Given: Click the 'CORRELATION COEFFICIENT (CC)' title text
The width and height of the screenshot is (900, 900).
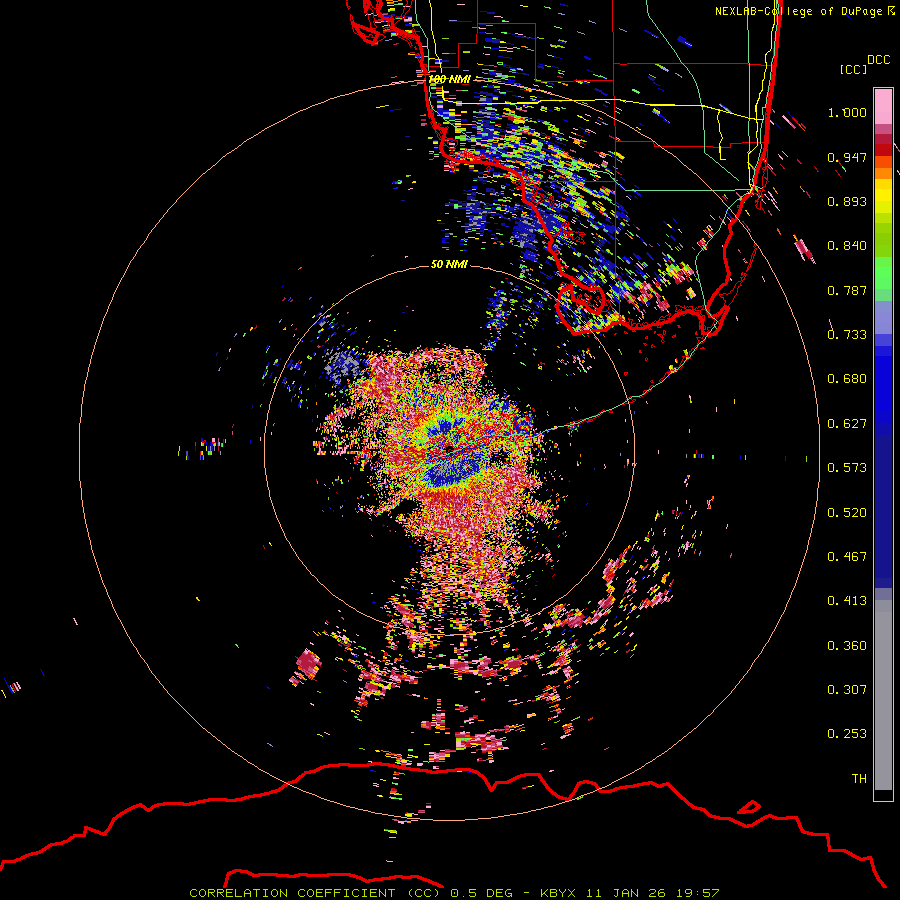Looking at the screenshot, I should [315, 893].
